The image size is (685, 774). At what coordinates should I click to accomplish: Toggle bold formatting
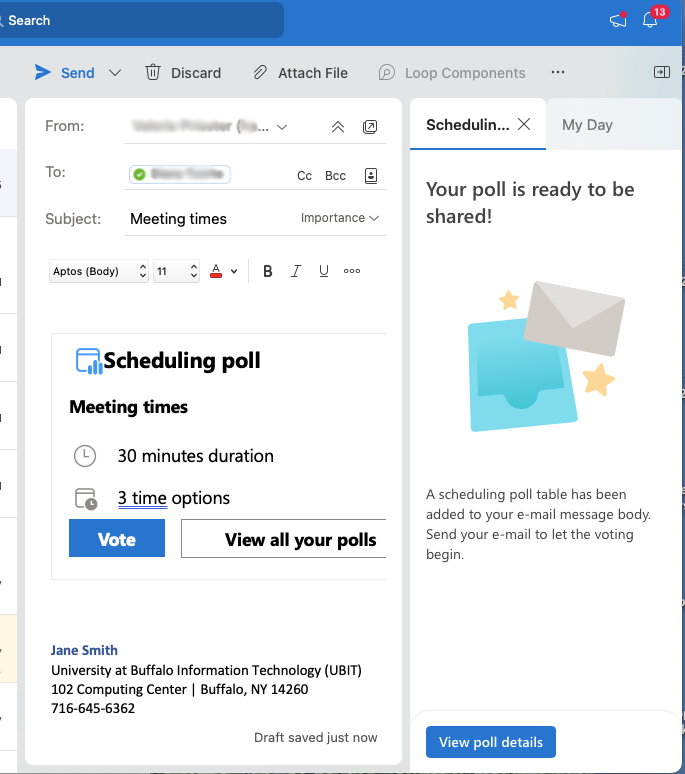[x=268, y=271]
